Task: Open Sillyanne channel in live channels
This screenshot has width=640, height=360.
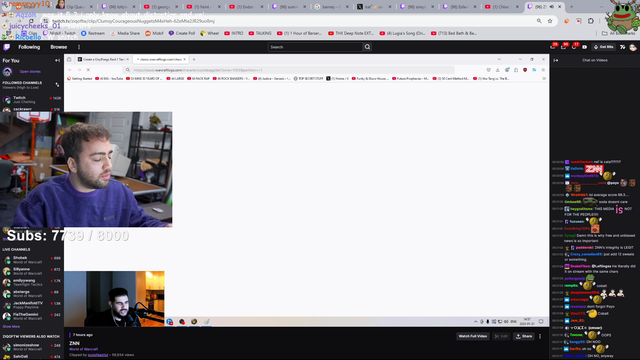Action: tap(31, 271)
